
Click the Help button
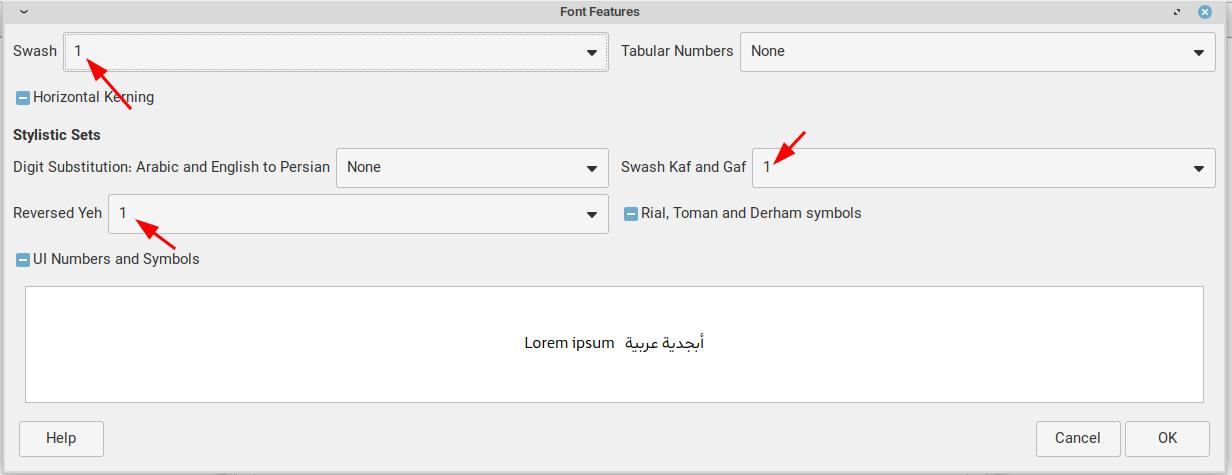point(61,438)
